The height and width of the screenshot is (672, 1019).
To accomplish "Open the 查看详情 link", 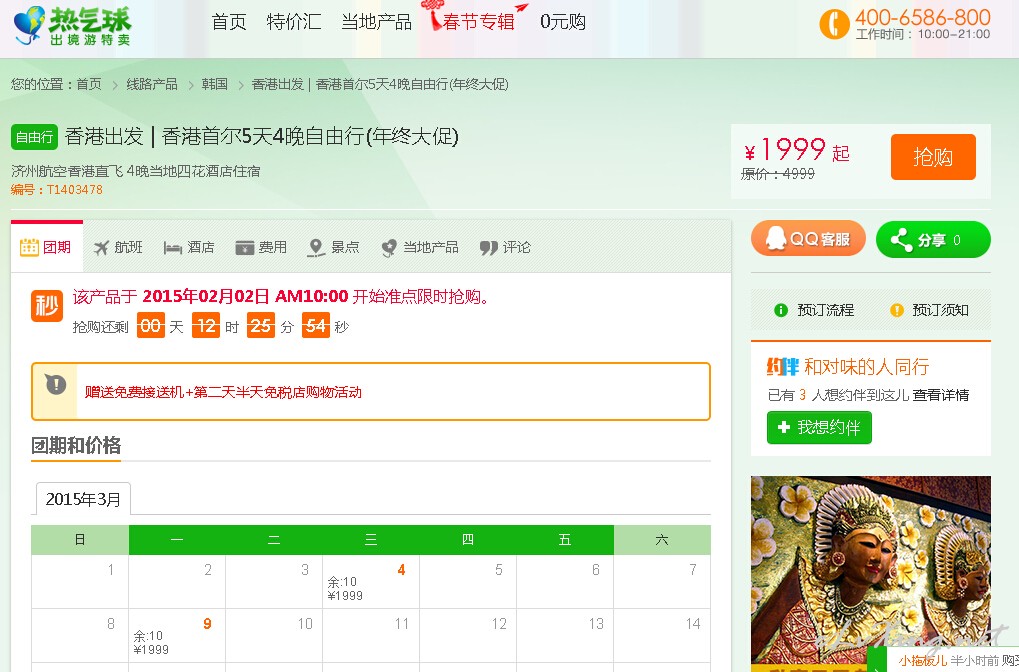I will coord(940,395).
